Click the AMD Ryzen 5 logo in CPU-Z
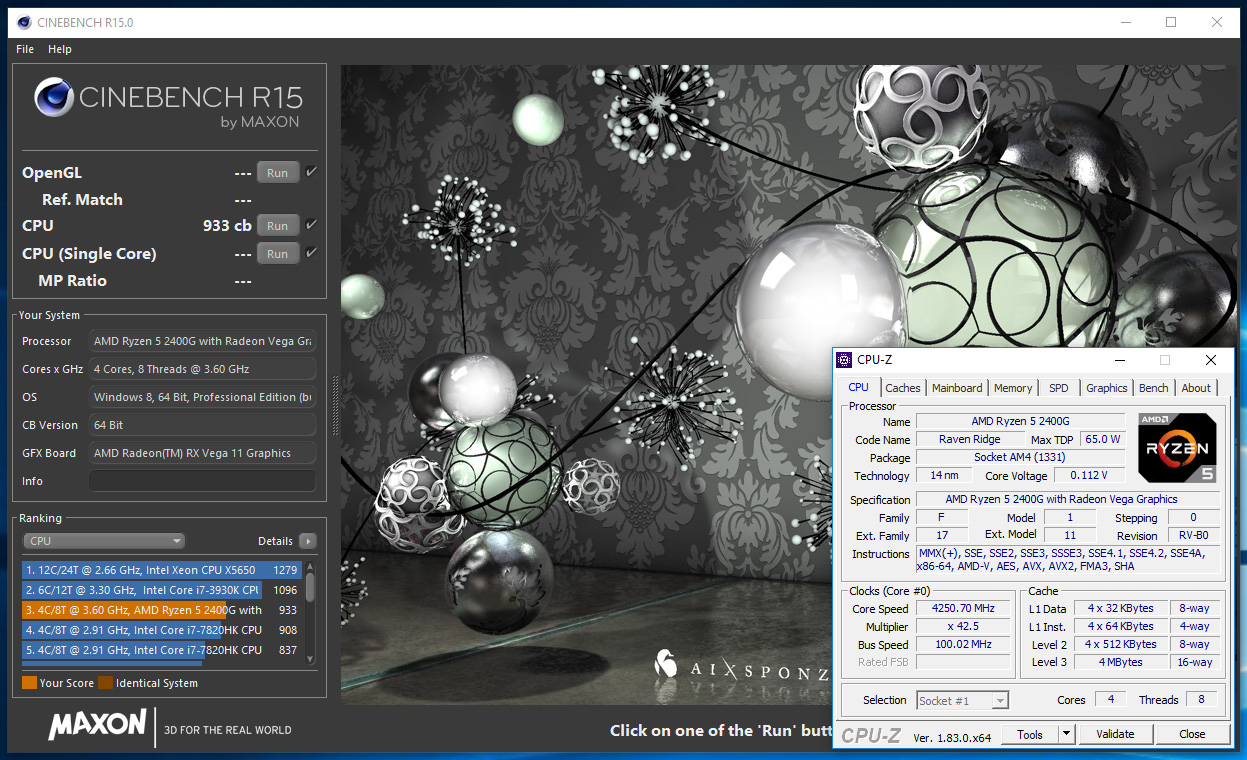This screenshot has height=760, width=1247. point(1177,448)
